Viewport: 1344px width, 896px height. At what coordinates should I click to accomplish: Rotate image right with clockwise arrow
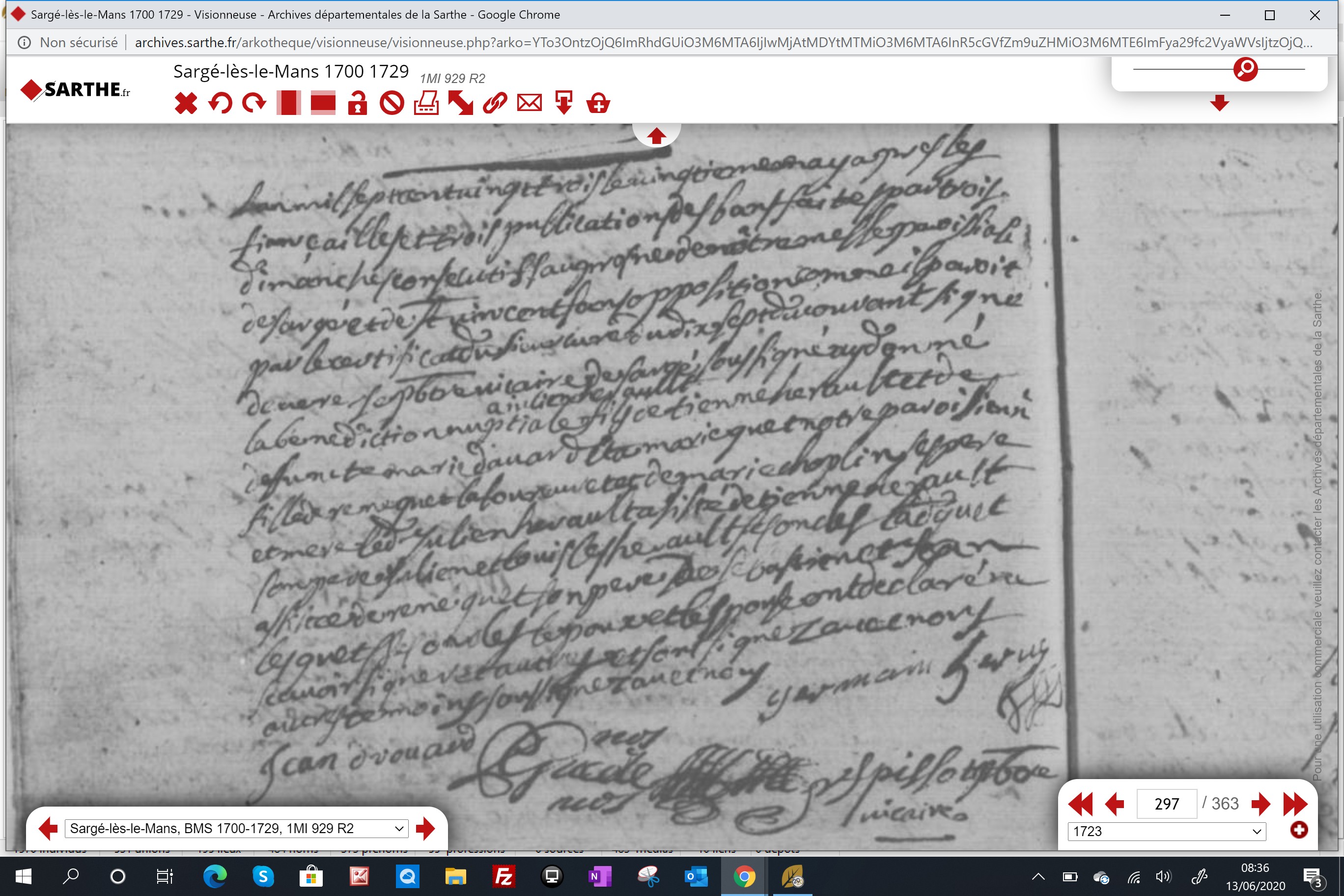click(x=254, y=104)
